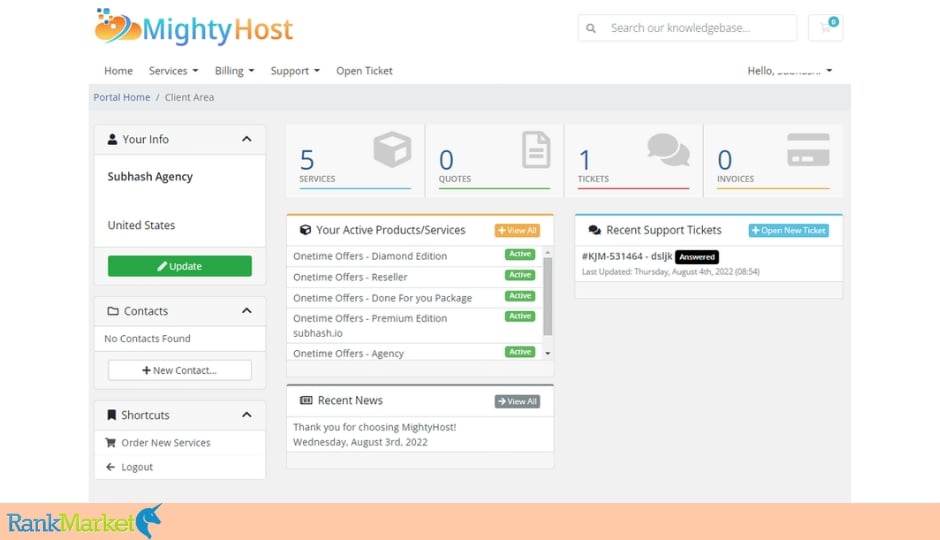Click Active badge for Reseller
Screen dimensions: 940x540
click(520, 275)
